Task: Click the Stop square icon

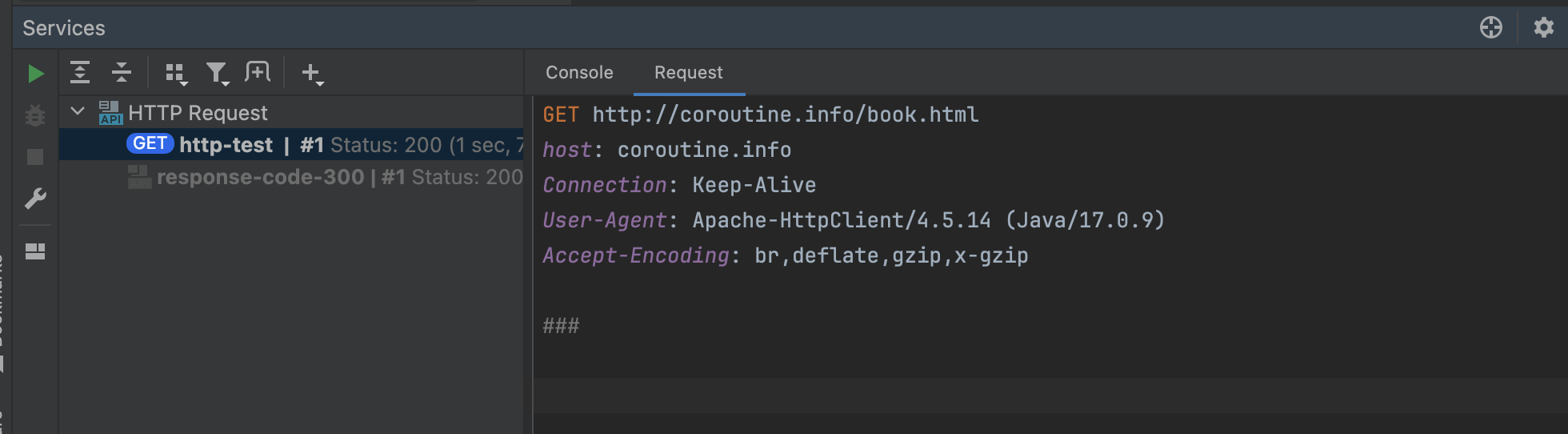Action: pos(35,157)
